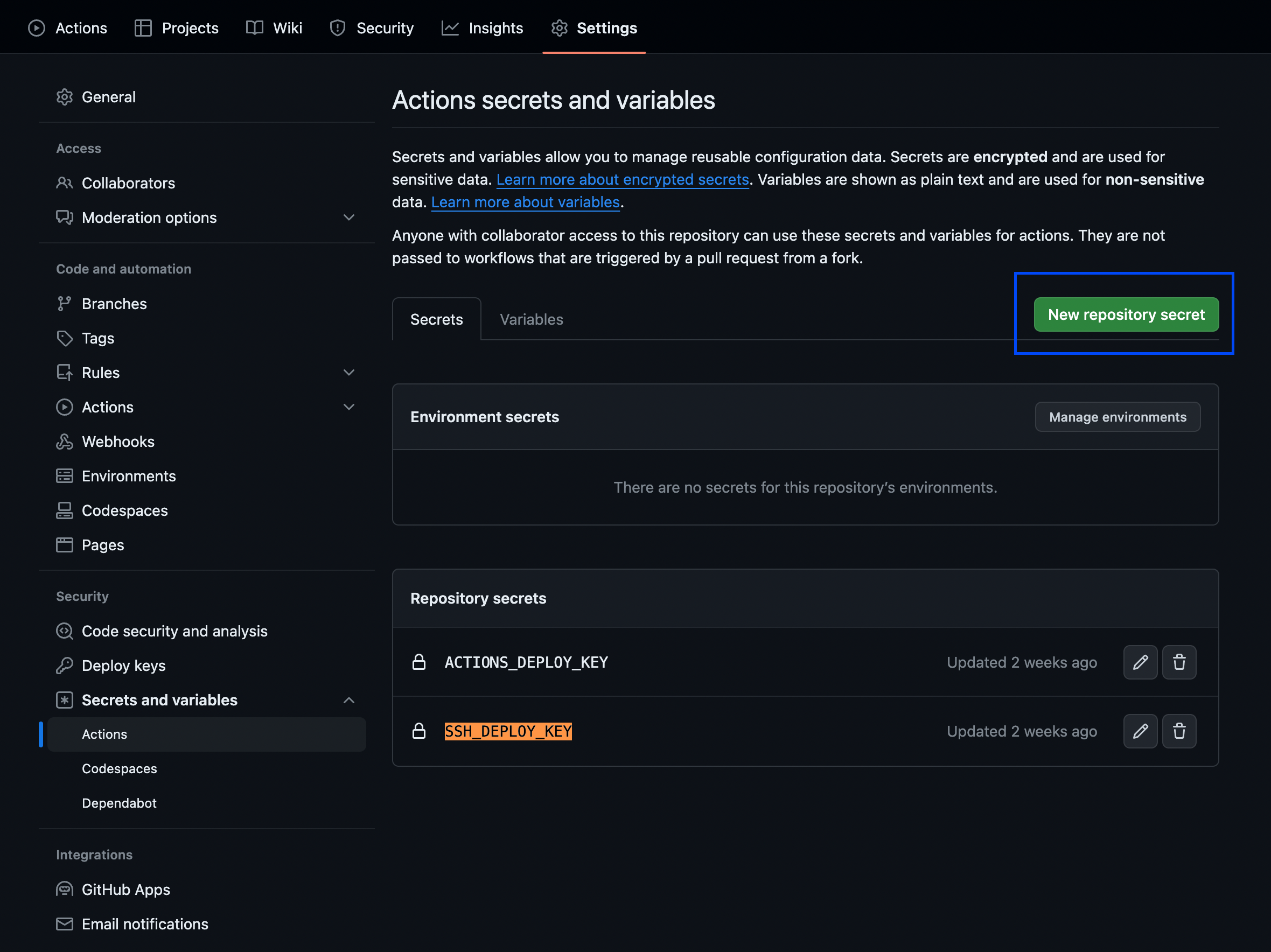Switch to the Variables tab
1271x952 pixels.
pyautogui.click(x=531, y=319)
